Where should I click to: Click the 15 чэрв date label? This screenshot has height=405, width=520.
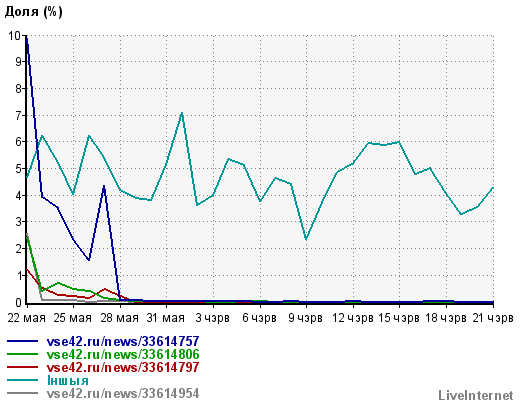coord(399,318)
